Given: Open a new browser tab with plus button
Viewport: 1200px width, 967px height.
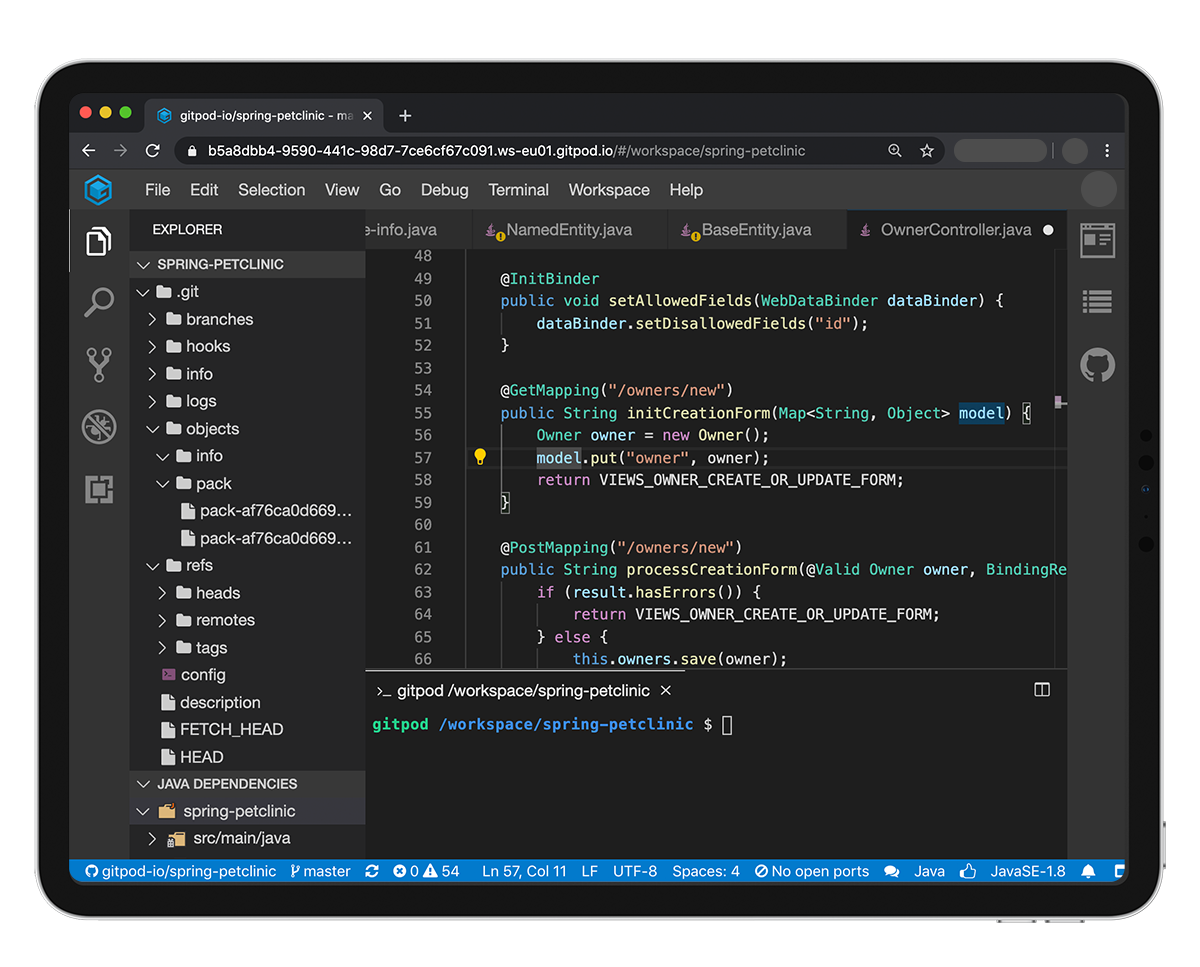Looking at the screenshot, I should pos(405,116).
